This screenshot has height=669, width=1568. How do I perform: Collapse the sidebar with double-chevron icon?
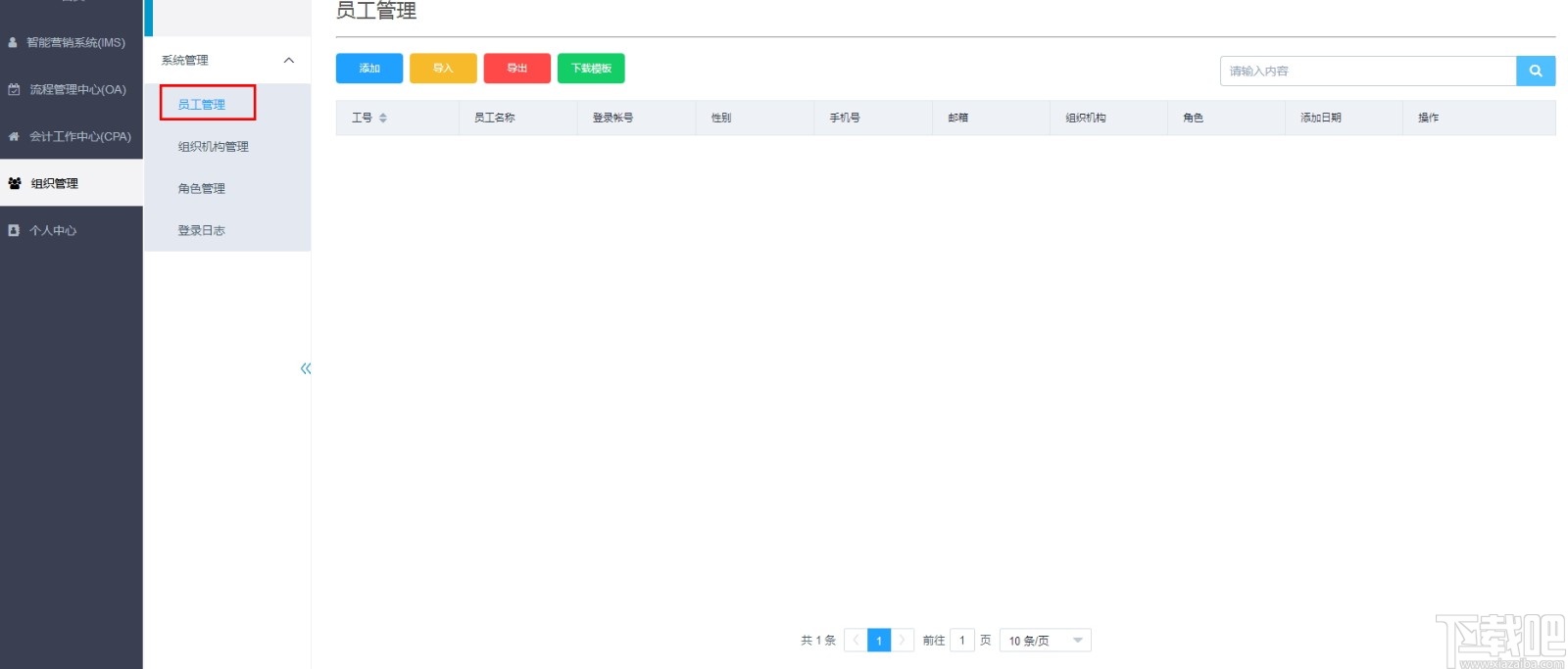(306, 368)
